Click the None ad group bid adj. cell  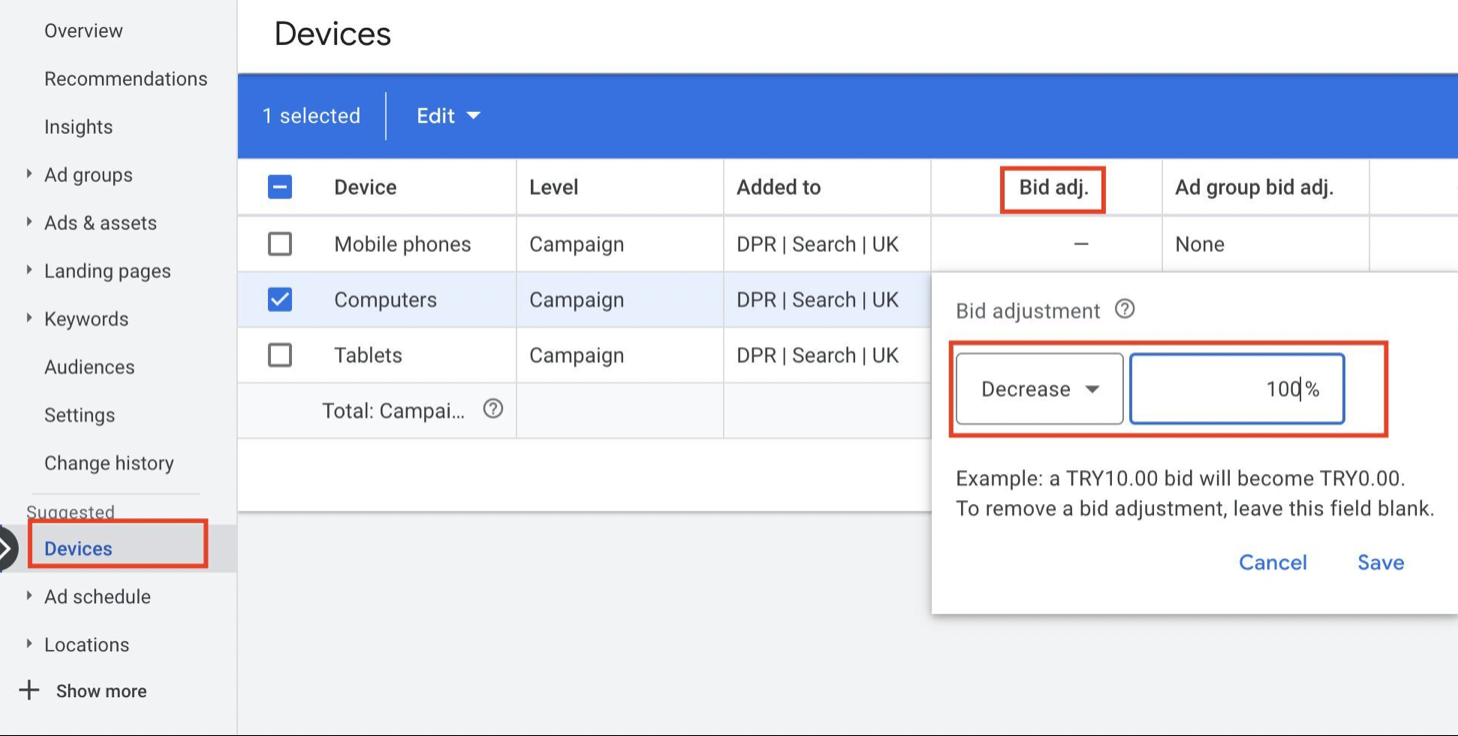pos(1199,244)
